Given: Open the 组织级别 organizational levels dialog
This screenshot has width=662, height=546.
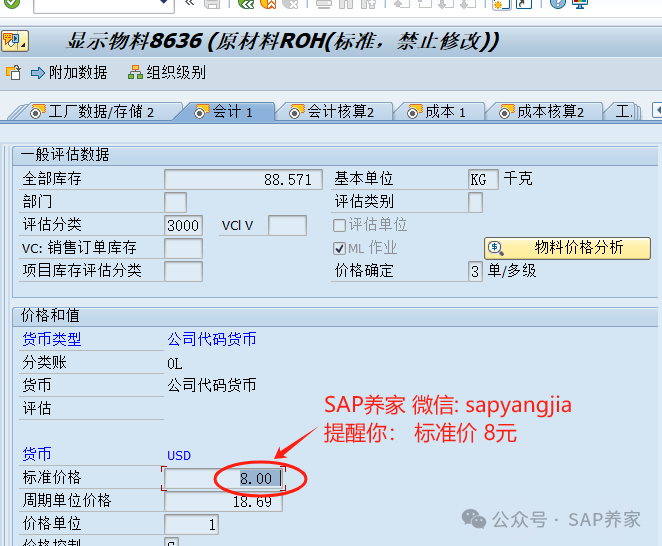Looking at the screenshot, I should (x=167, y=73).
